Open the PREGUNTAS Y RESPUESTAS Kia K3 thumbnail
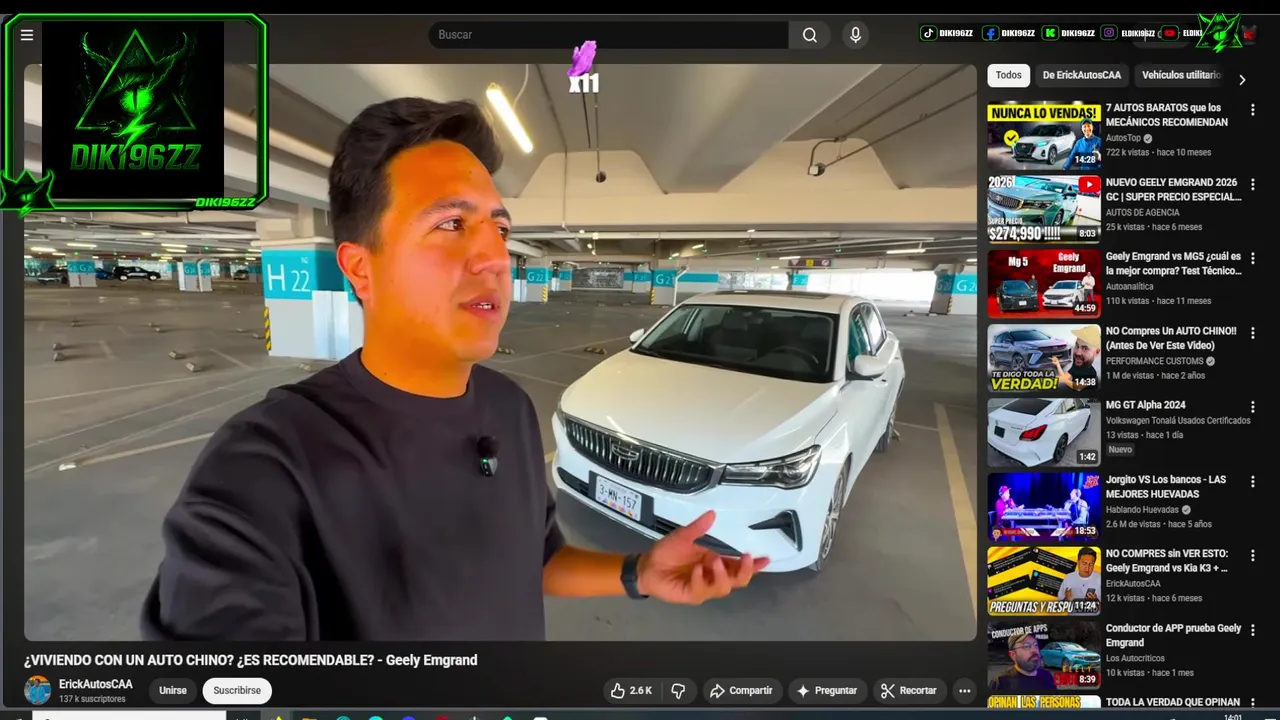 click(1044, 580)
